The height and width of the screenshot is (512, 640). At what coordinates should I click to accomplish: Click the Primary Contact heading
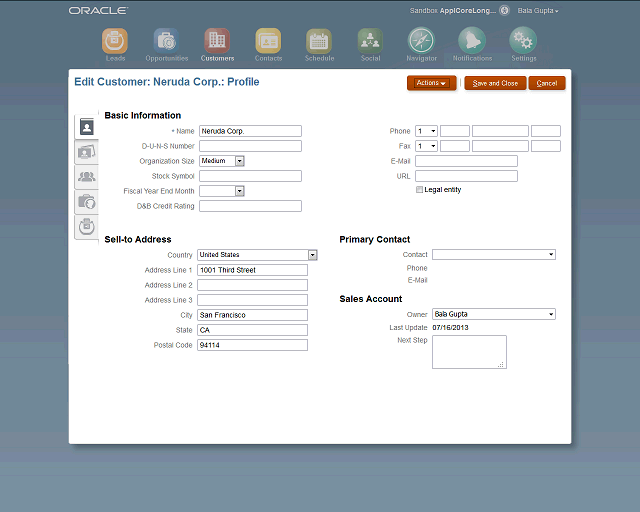(x=374, y=239)
